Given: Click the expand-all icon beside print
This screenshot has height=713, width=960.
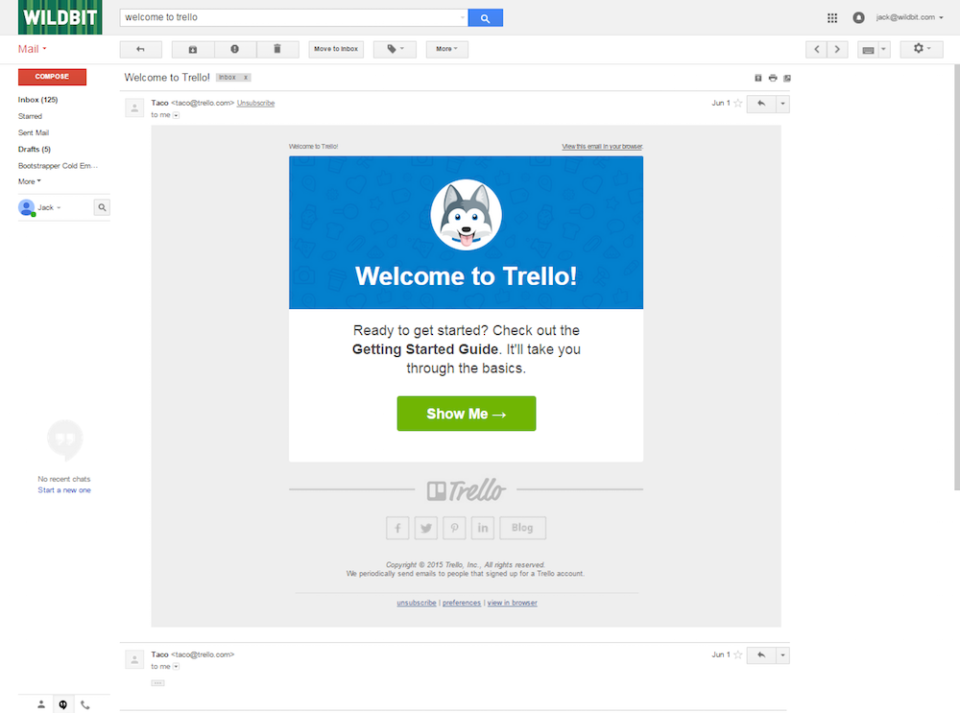Looking at the screenshot, I should click(758, 78).
